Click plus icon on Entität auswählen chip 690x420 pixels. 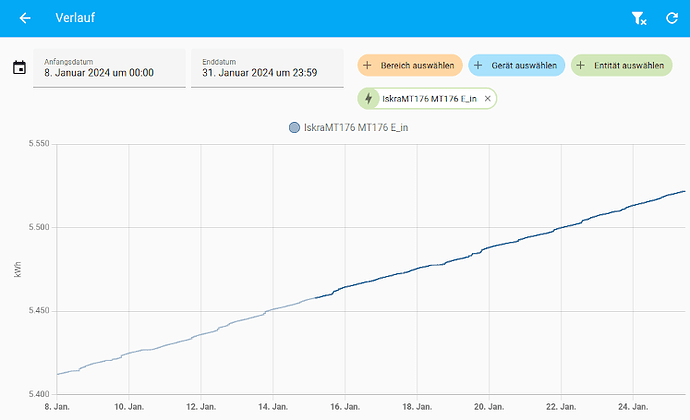tap(580, 66)
